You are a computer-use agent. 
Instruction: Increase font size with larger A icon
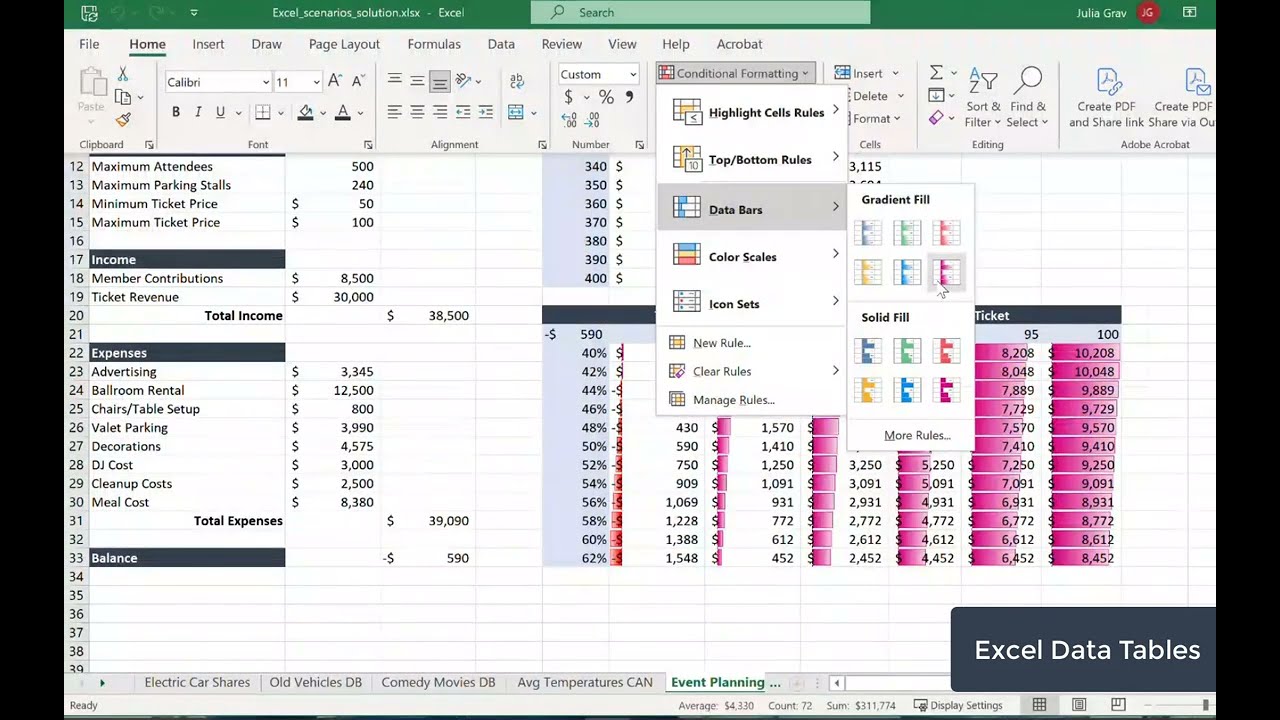click(335, 81)
